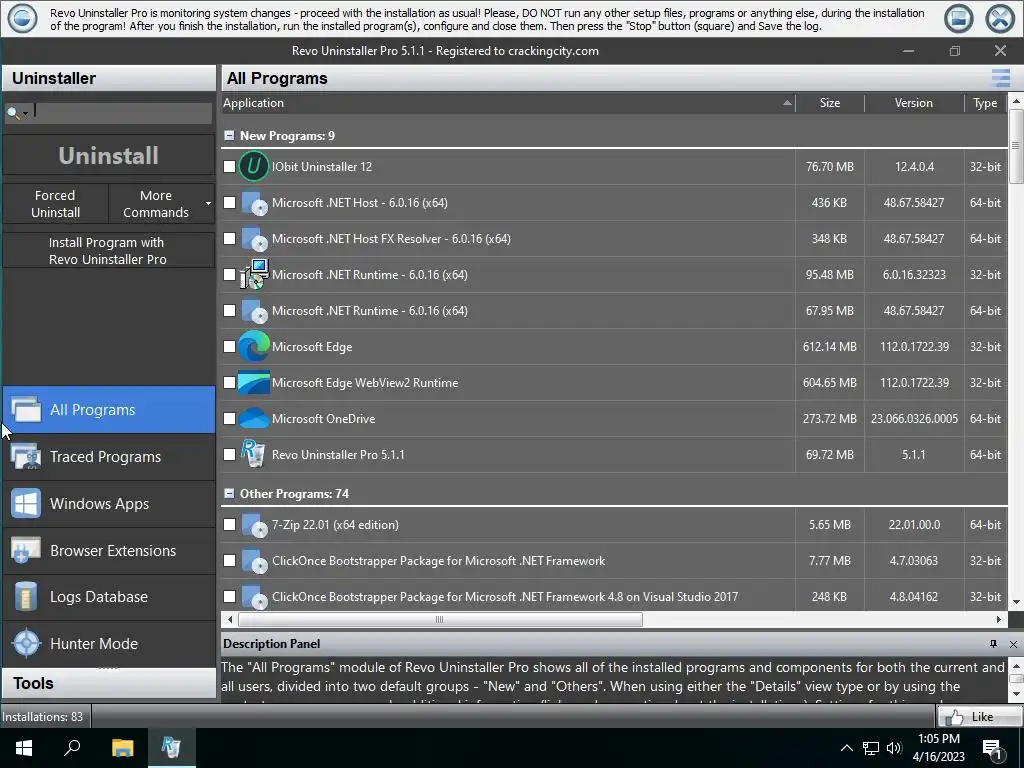The width and height of the screenshot is (1024, 768).
Task: Open taskbar search magnifier
Action: click(x=72, y=748)
